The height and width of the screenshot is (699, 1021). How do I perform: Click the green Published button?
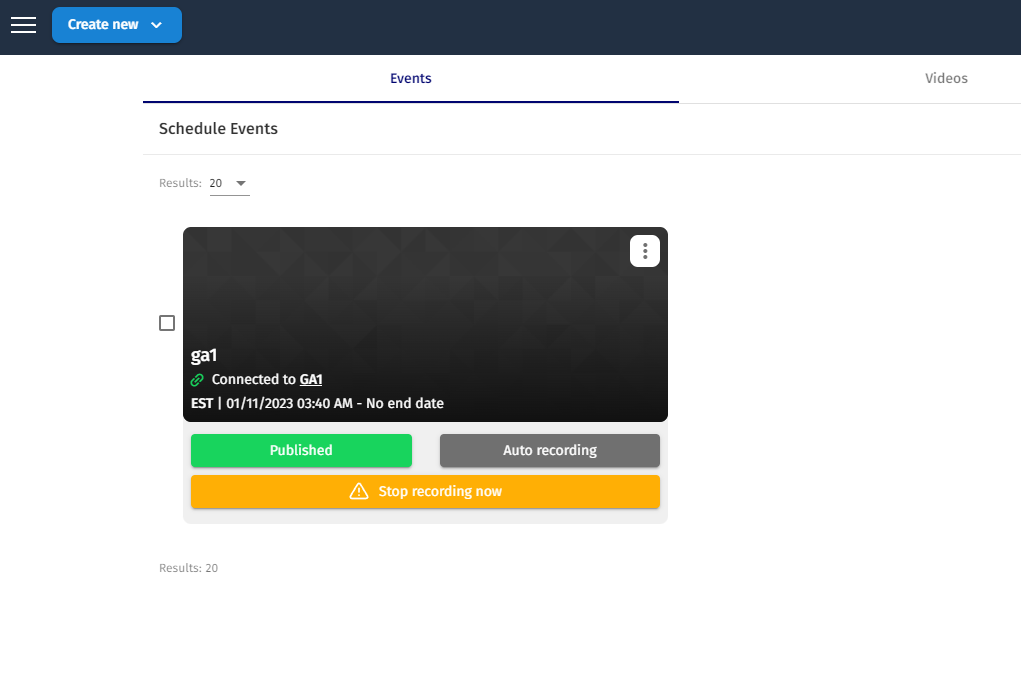(x=301, y=450)
